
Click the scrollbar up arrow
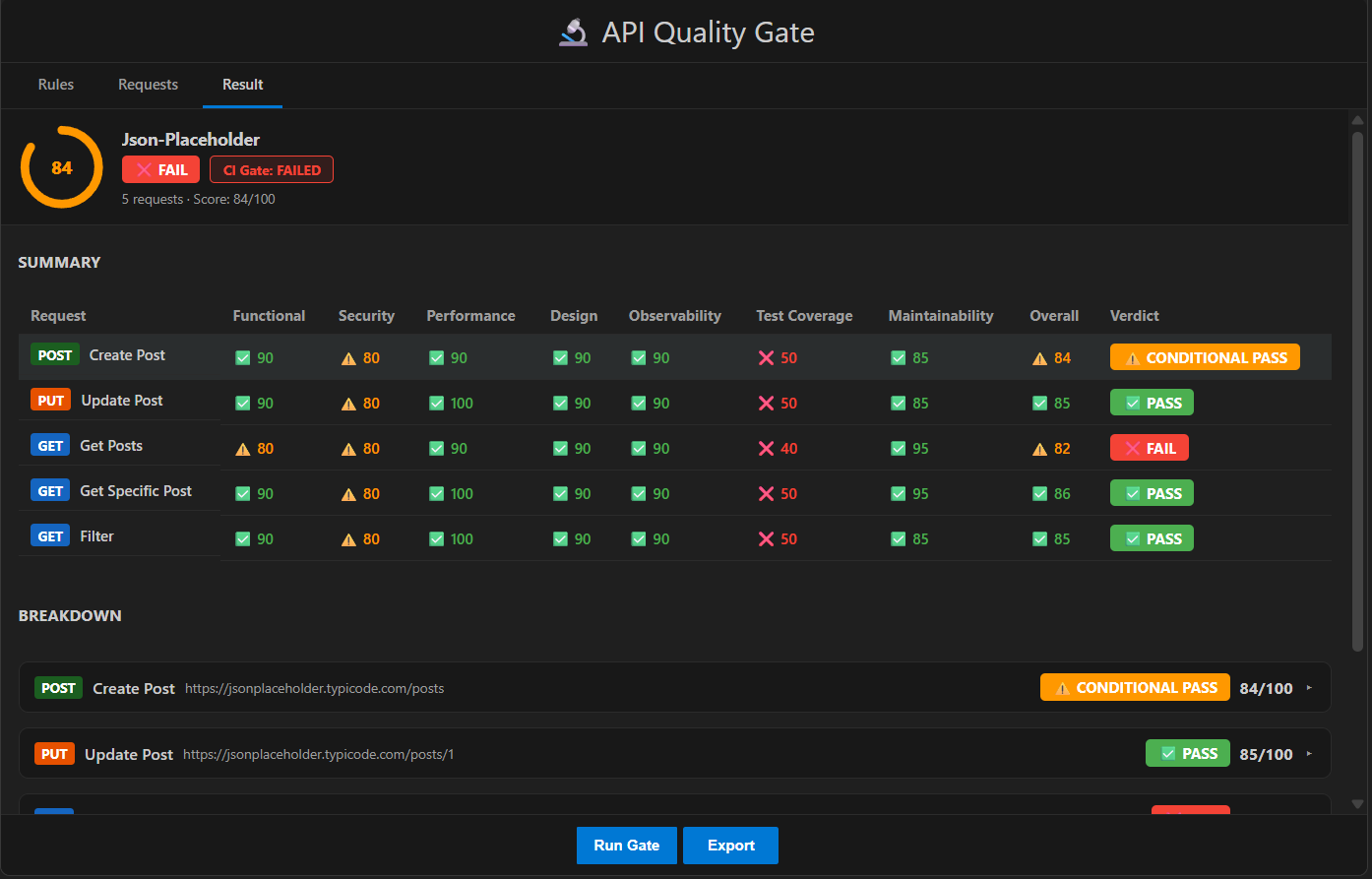[x=1358, y=119]
